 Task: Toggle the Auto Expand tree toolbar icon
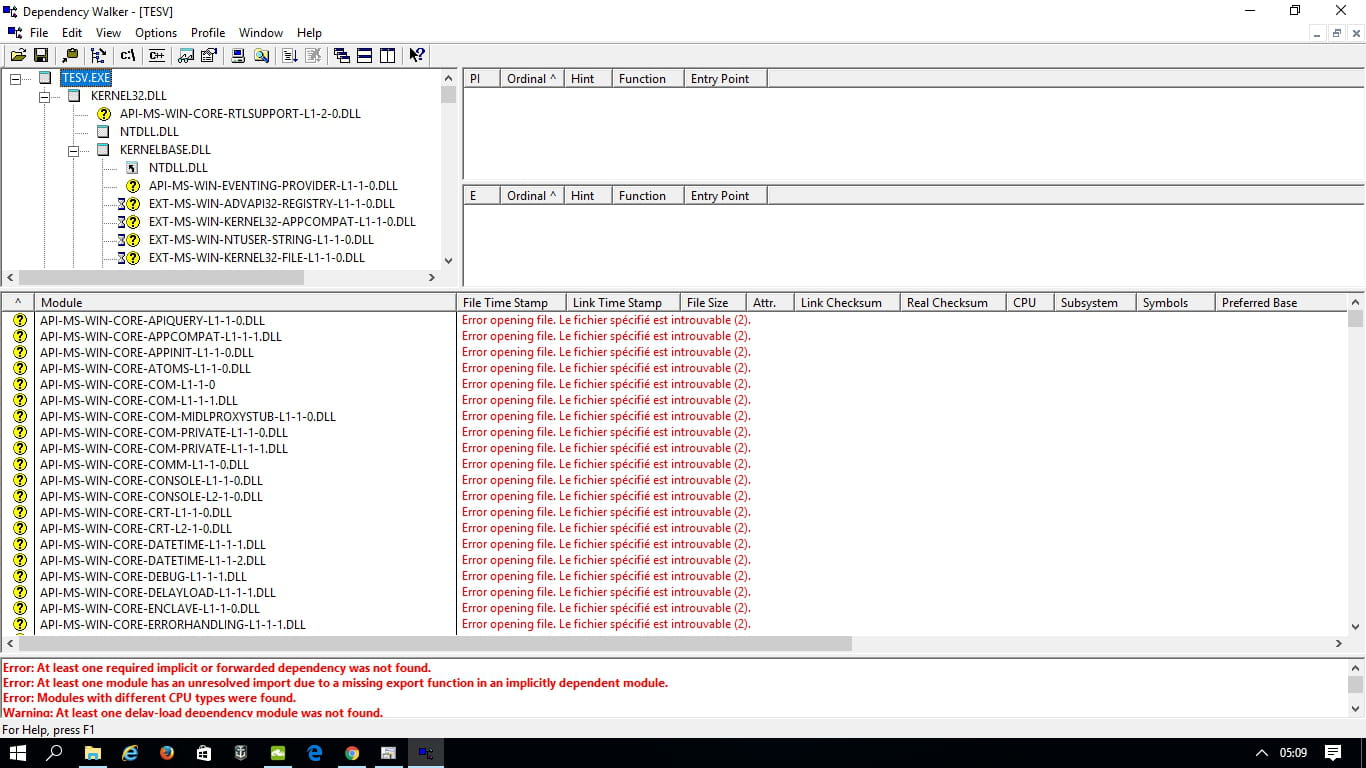click(98, 56)
